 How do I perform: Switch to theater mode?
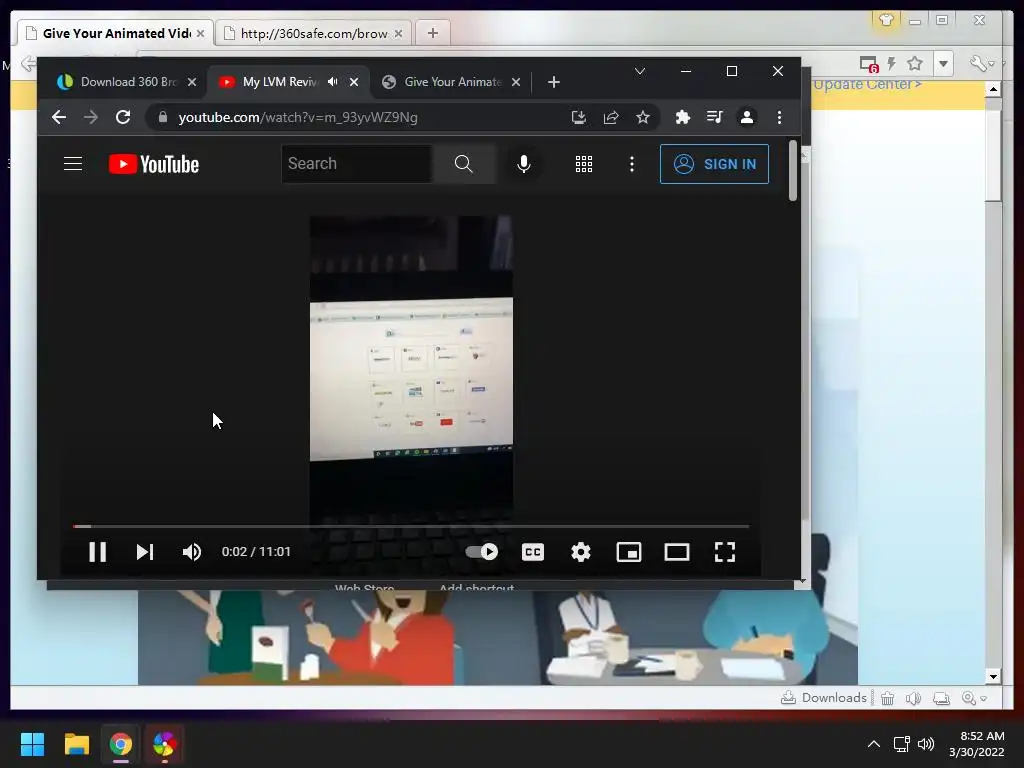point(677,552)
